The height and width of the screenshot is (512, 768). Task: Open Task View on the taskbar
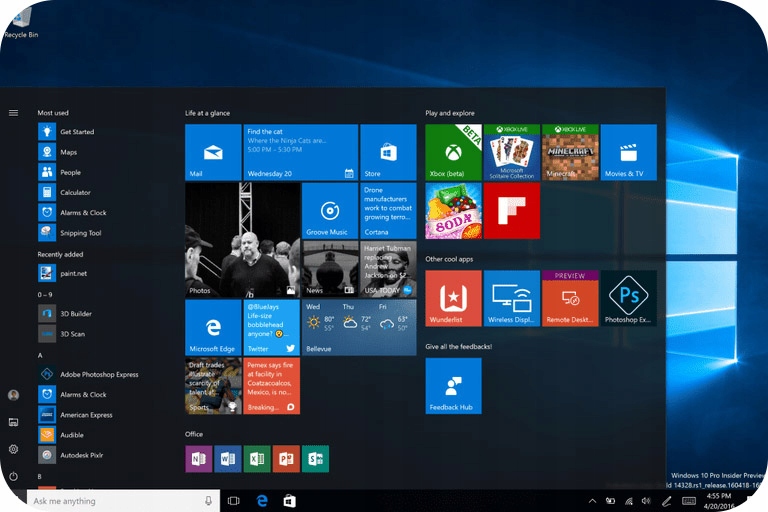(234, 500)
